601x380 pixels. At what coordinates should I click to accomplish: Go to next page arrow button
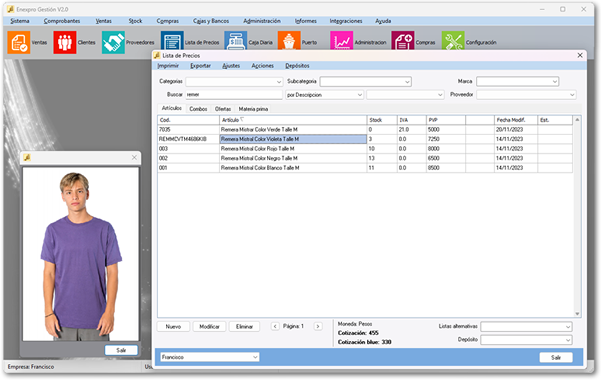tap(318, 326)
